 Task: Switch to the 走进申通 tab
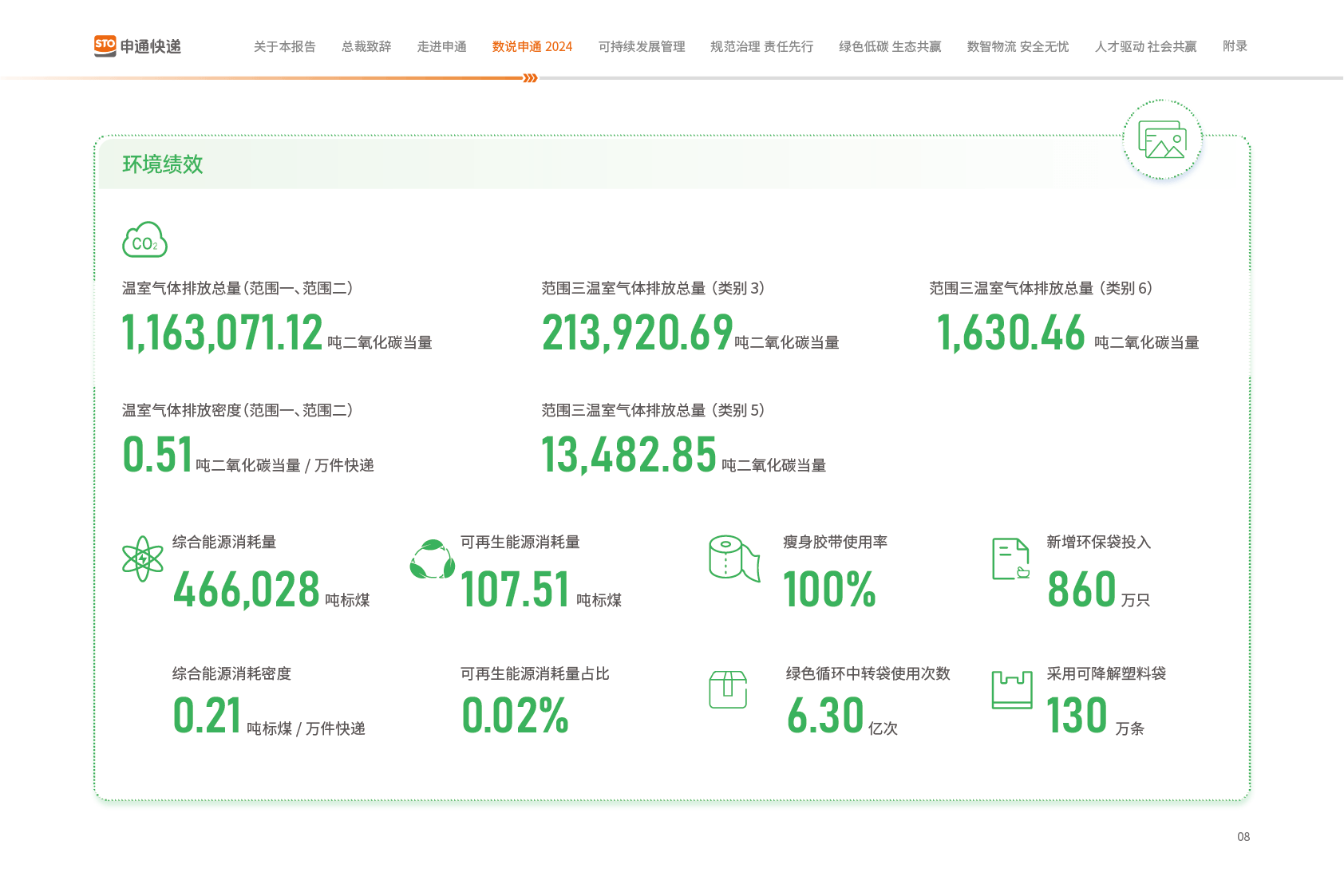click(441, 46)
